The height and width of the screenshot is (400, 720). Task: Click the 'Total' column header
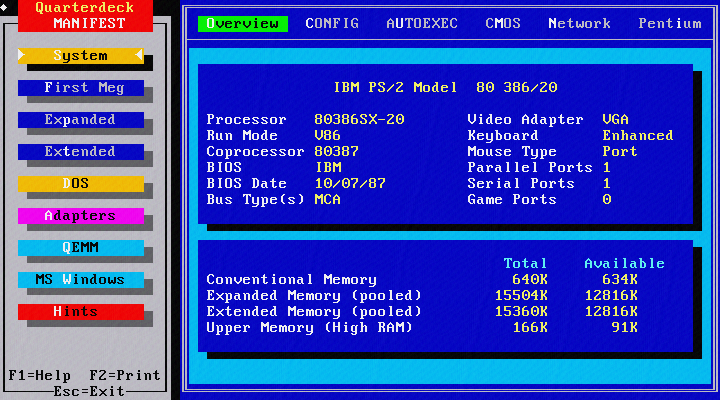[x=525, y=264]
